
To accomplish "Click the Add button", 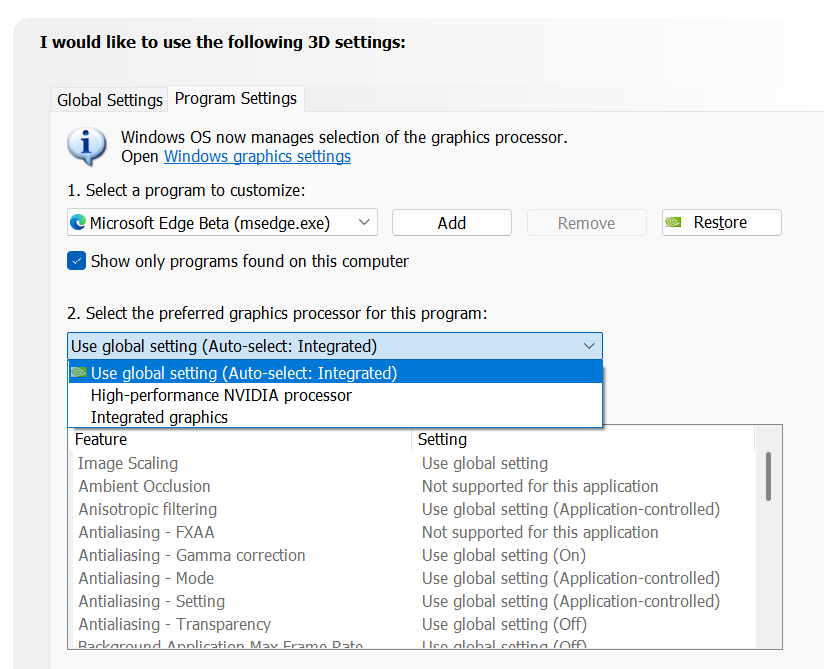I will tap(451, 223).
